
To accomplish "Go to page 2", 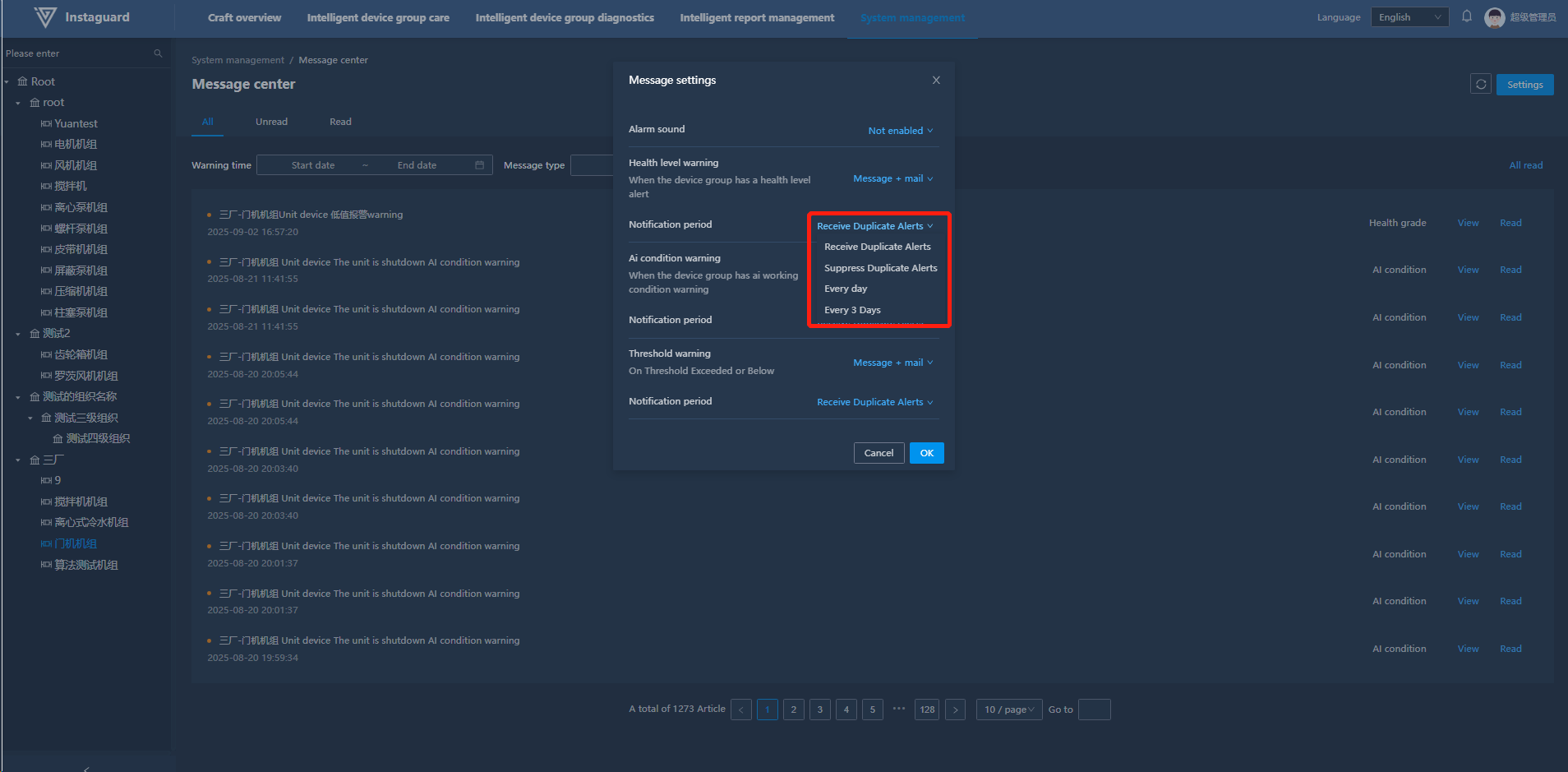I will pyautogui.click(x=794, y=710).
